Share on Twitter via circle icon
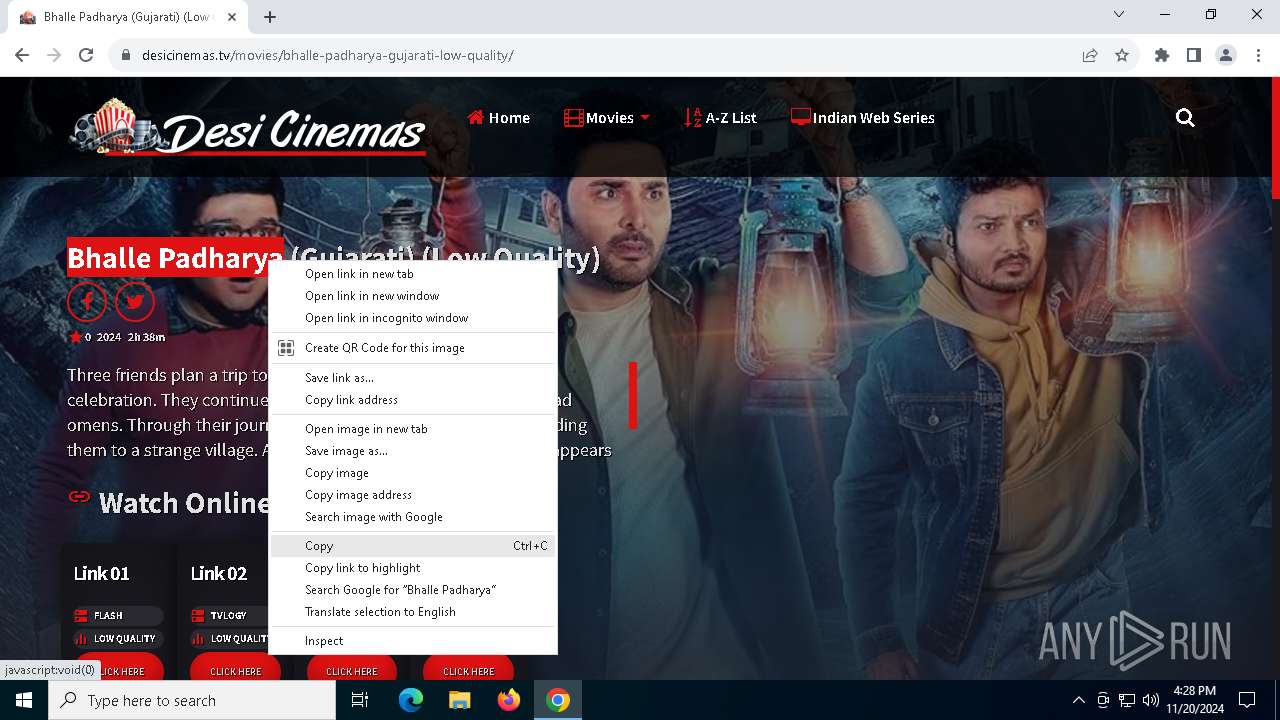Image resolution: width=1280 pixels, height=720 pixels. point(135,301)
